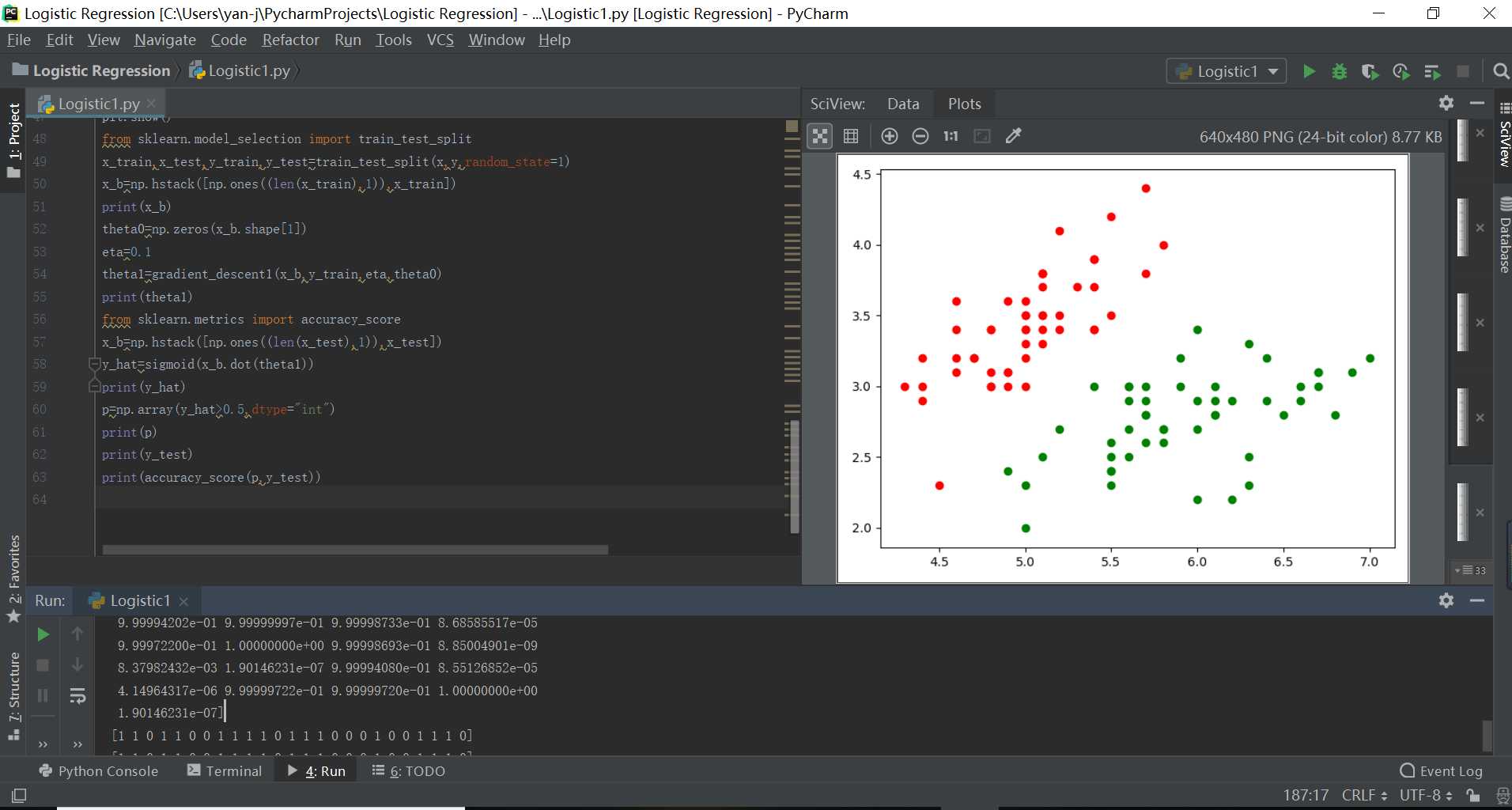The image size is (1512, 810).
Task: Close the first plot thumbnail
Action: coord(1480,133)
